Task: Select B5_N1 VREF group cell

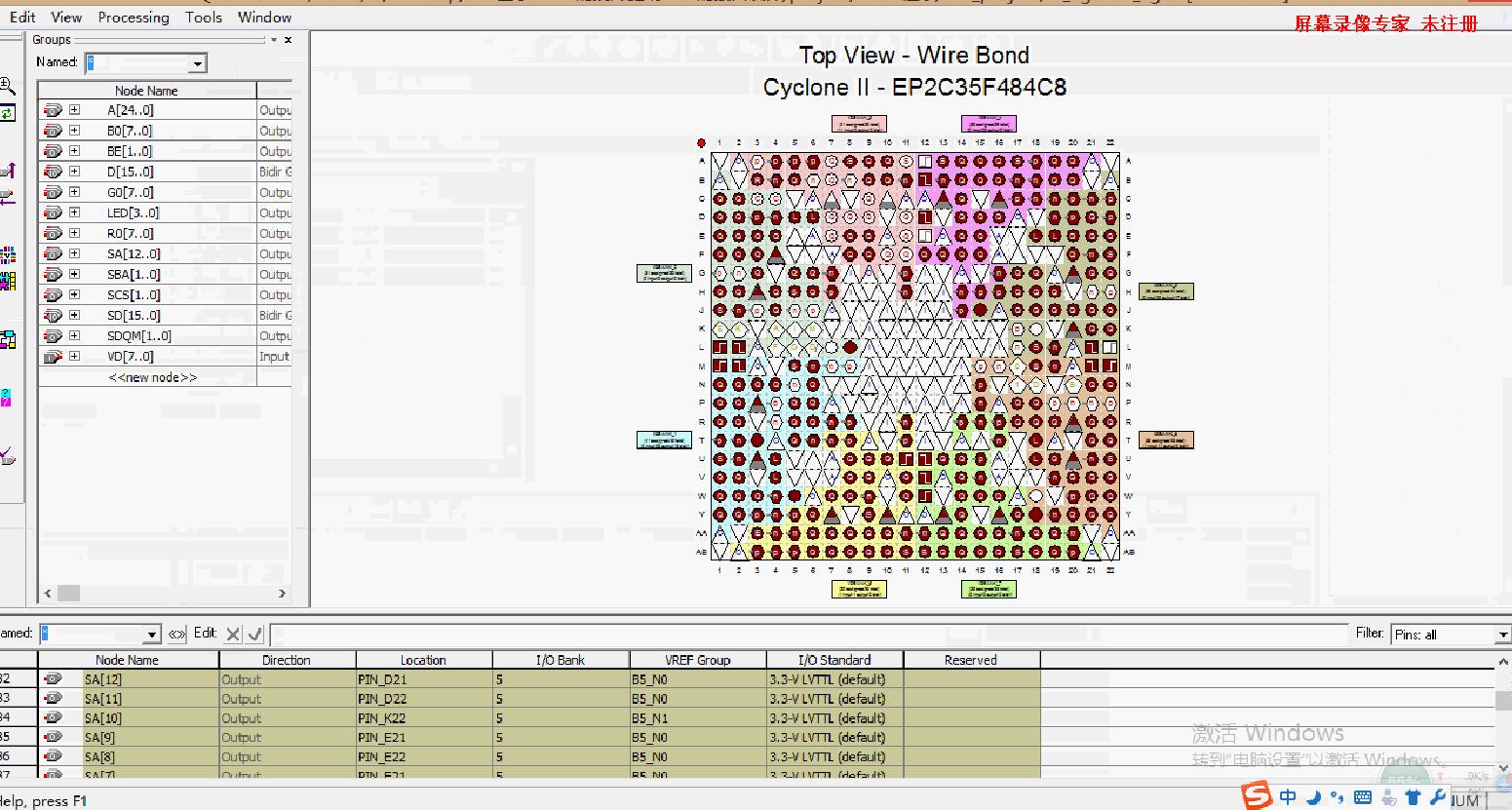Action: pyautogui.click(x=698, y=718)
